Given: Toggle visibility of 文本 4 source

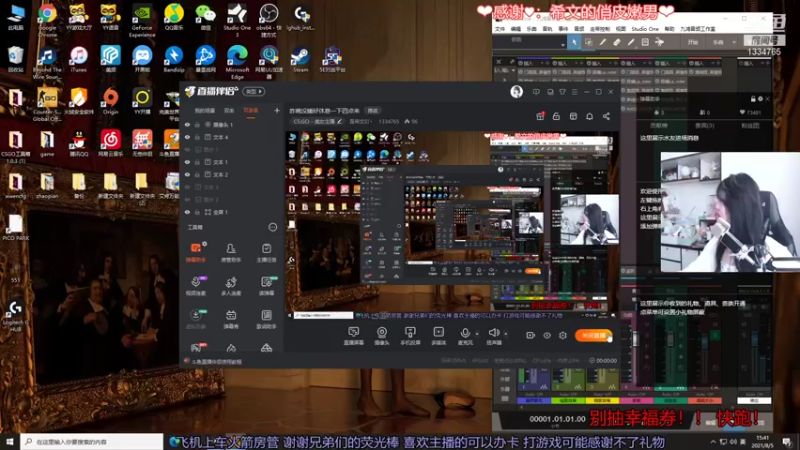Looking at the screenshot, I should point(187,137).
